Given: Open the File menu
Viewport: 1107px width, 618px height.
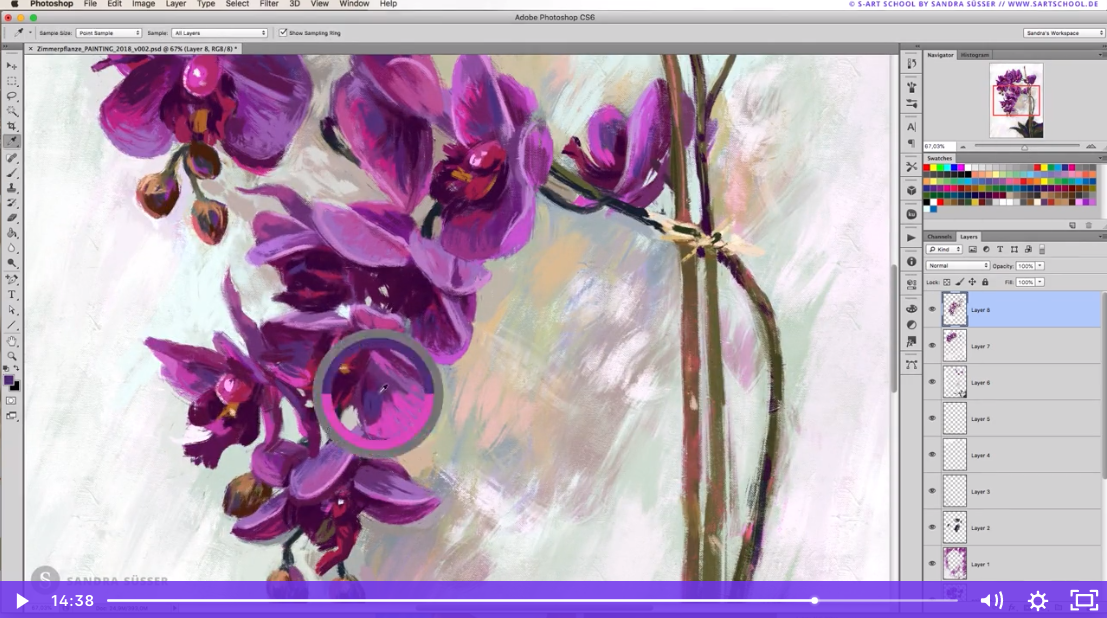Looking at the screenshot, I should (x=90, y=4).
